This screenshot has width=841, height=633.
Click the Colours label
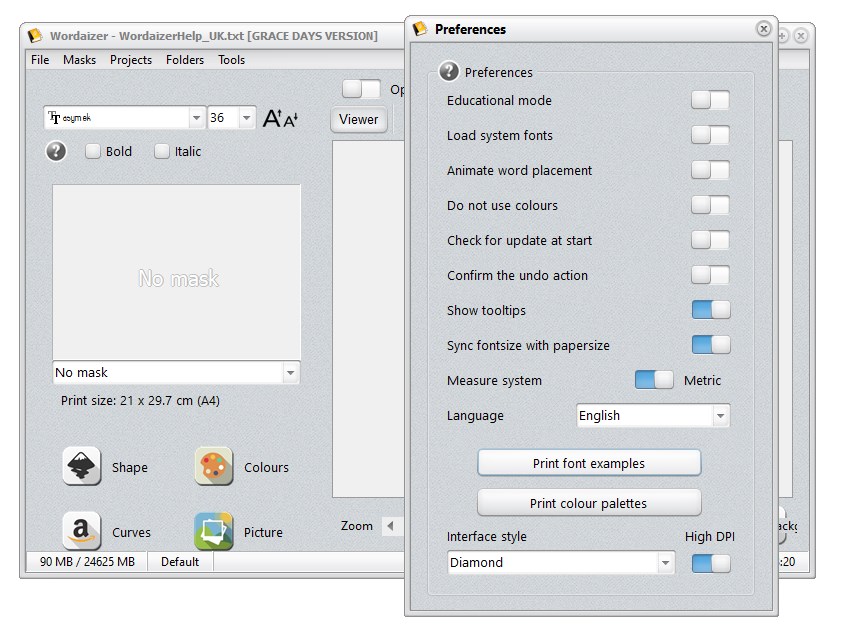click(x=266, y=467)
